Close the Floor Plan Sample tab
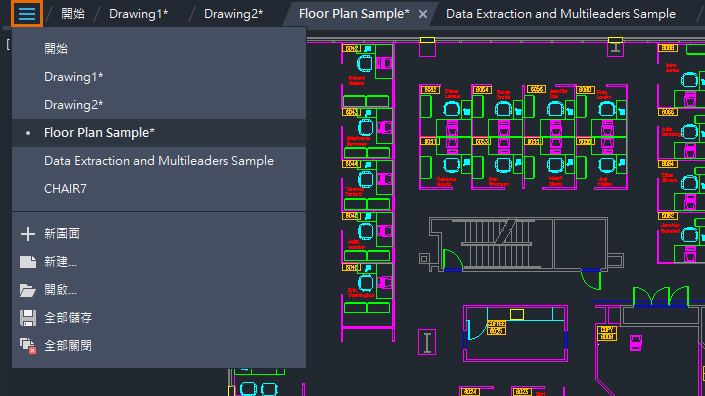The width and height of the screenshot is (705, 396). pyautogui.click(x=423, y=14)
